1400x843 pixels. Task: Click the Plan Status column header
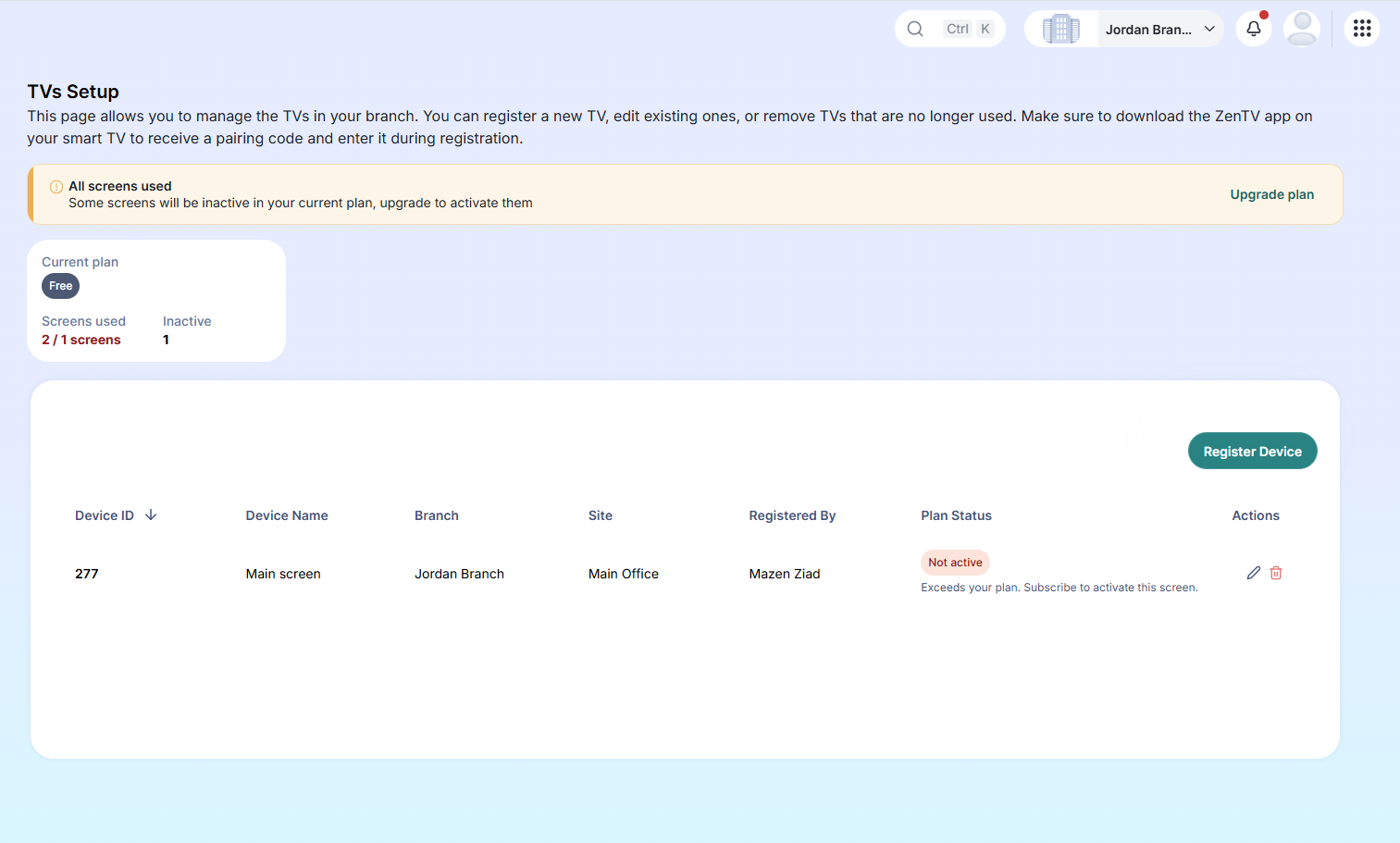[956, 515]
